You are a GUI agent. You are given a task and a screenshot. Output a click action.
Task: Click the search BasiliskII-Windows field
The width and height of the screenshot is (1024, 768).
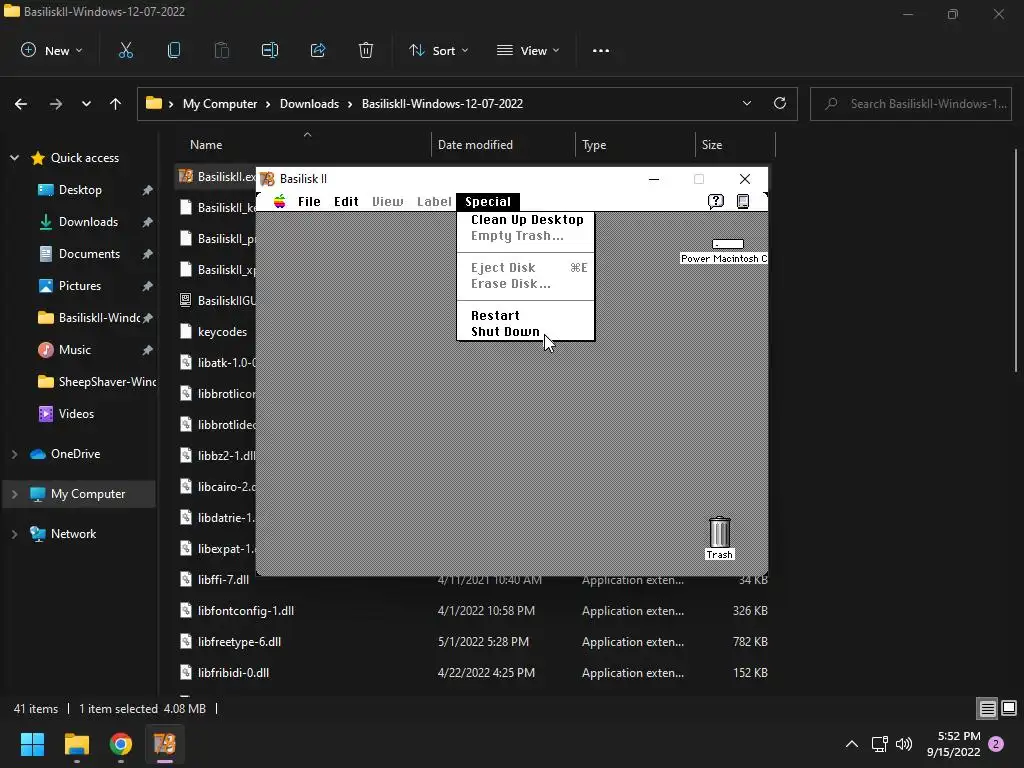tap(911, 104)
